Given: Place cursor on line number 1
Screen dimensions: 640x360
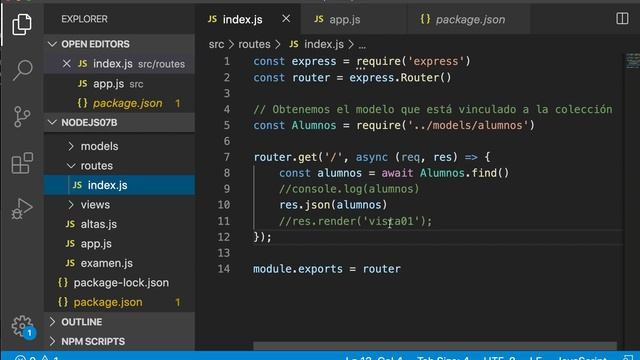Looking at the screenshot, I should pyautogui.click(x=227, y=61).
